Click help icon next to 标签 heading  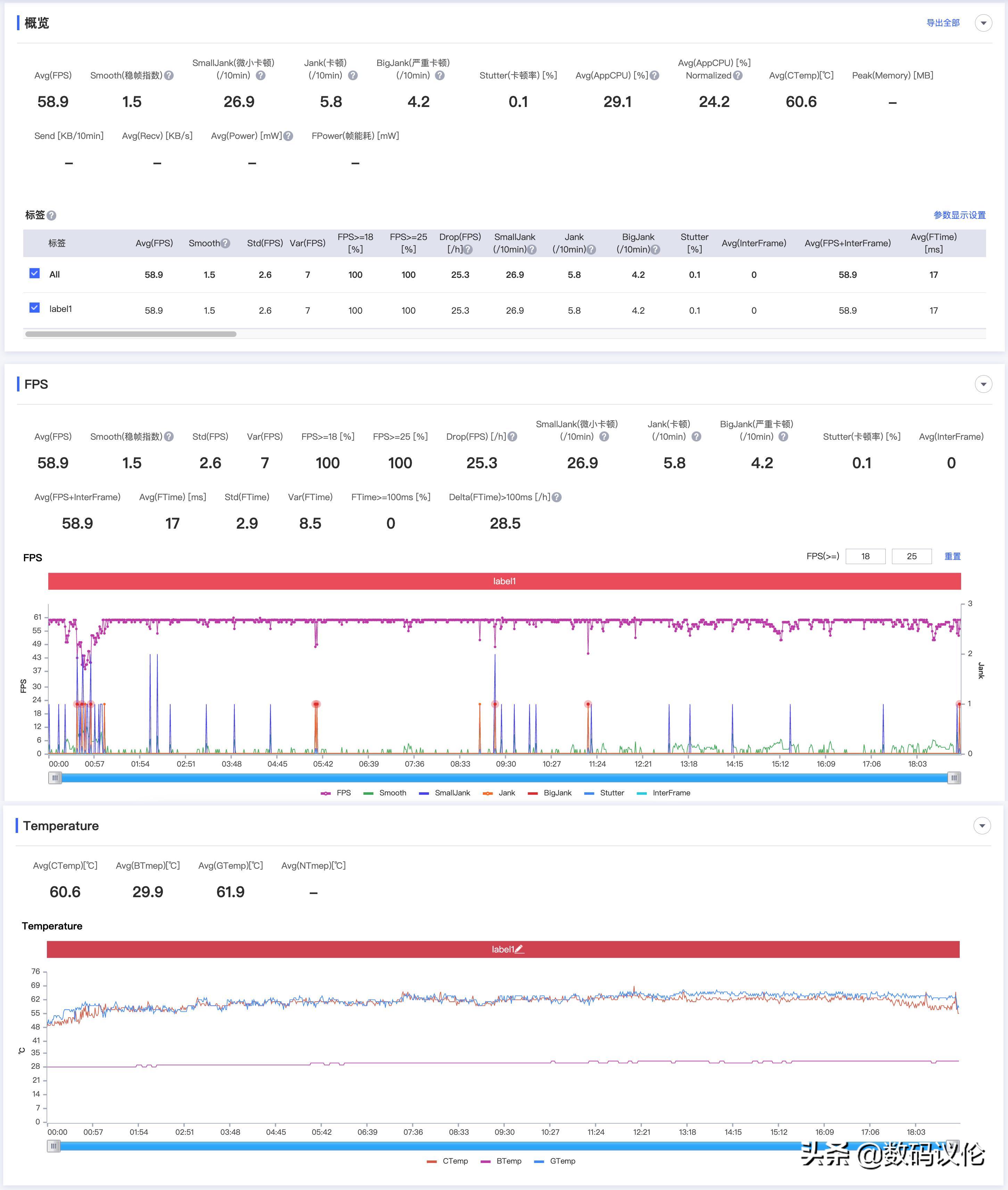pos(51,215)
